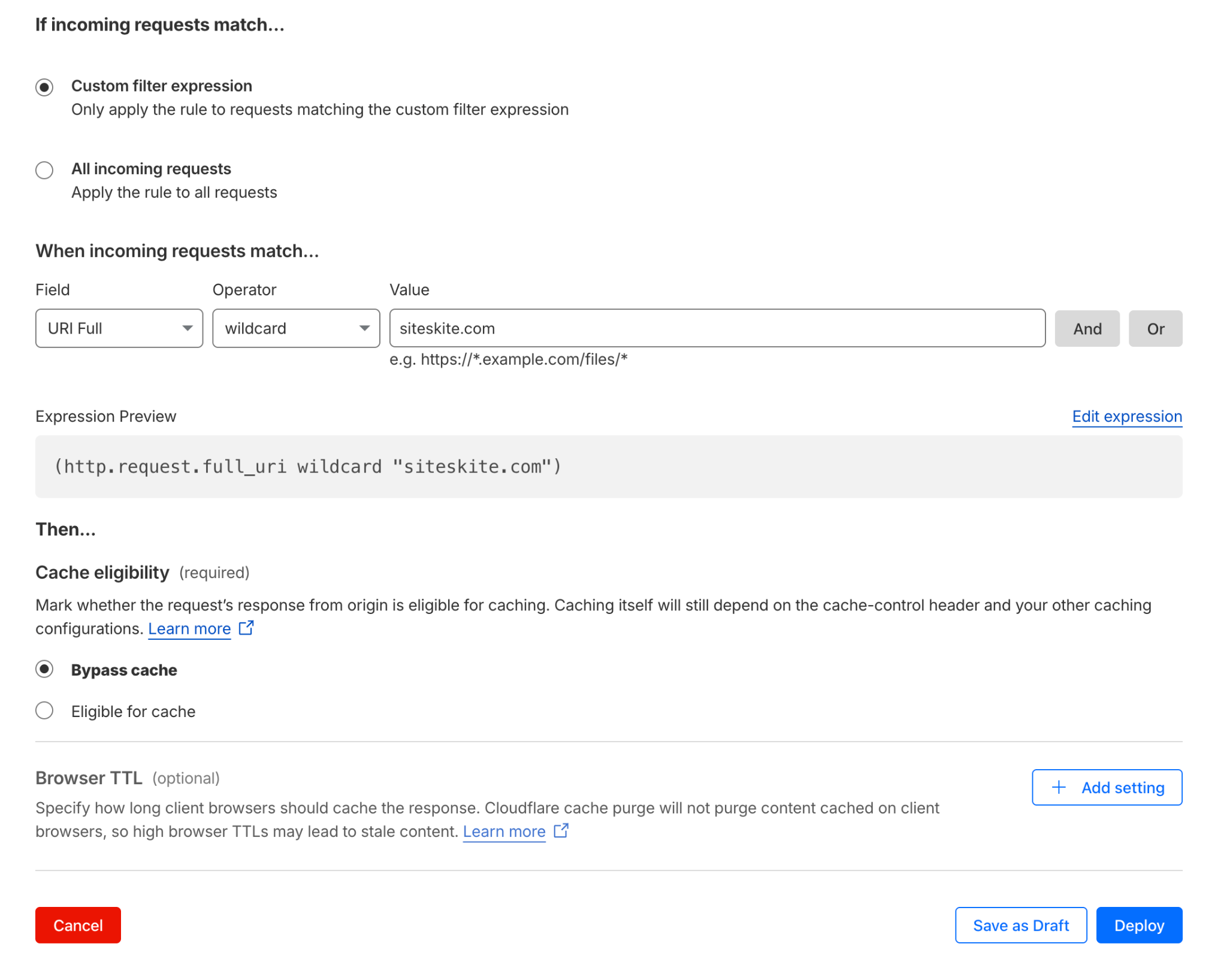This screenshot has width=1227, height=980.
Task: Click Add setting for Browser TTL
Action: [1107, 787]
